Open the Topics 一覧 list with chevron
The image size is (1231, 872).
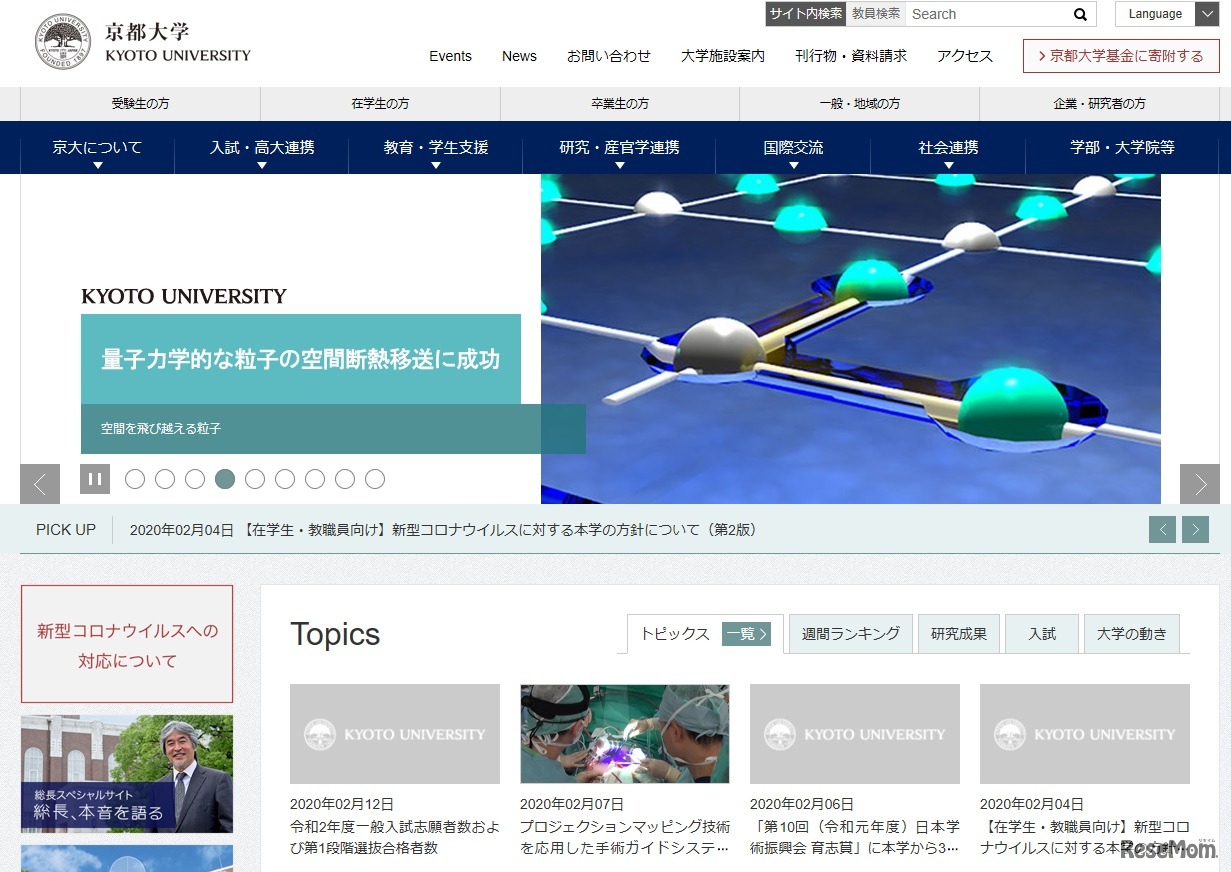pyautogui.click(x=746, y=634)
